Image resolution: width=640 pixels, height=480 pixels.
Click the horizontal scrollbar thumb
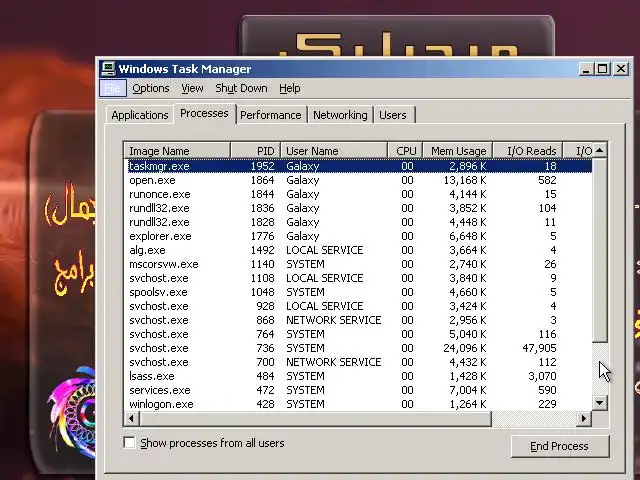coord(315,418)
